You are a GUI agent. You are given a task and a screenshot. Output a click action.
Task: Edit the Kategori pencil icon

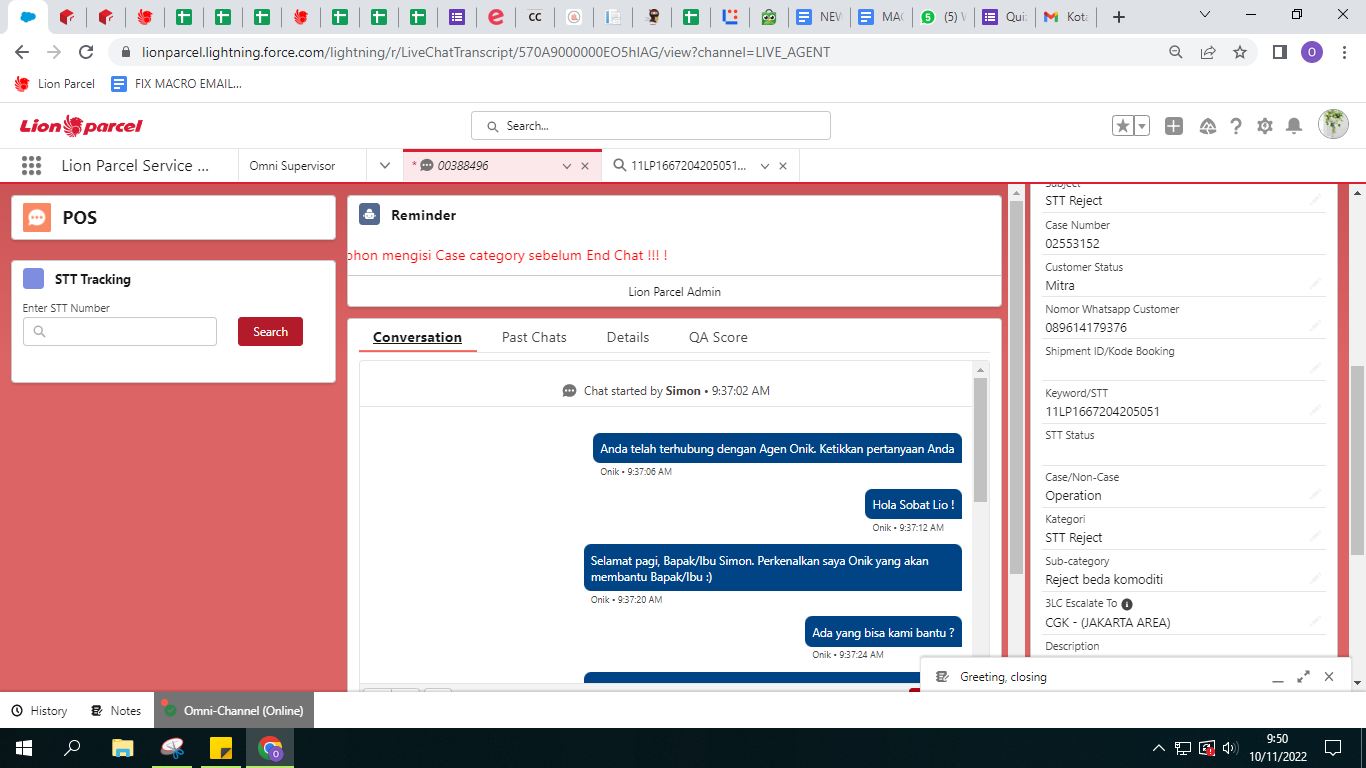coord(1316,537)
